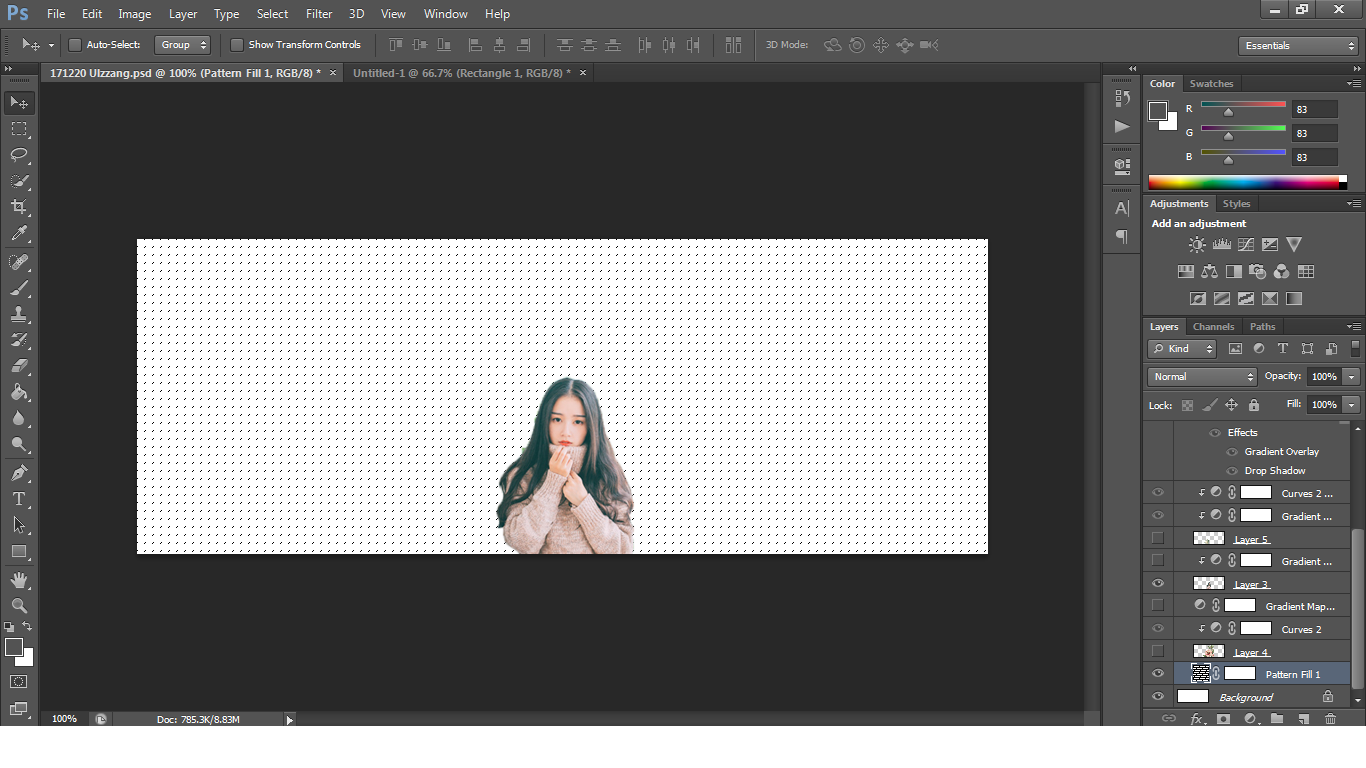Enable the Auto-Select checkbox
1366x768 pixels.
coord(75,45)
